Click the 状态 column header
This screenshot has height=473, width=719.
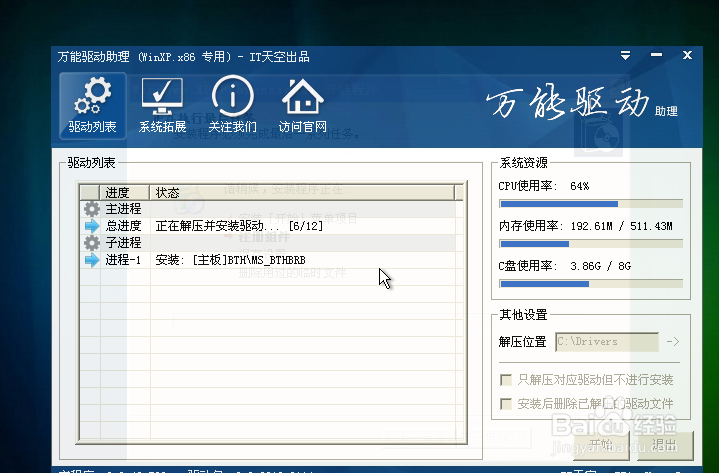(302, 192)
